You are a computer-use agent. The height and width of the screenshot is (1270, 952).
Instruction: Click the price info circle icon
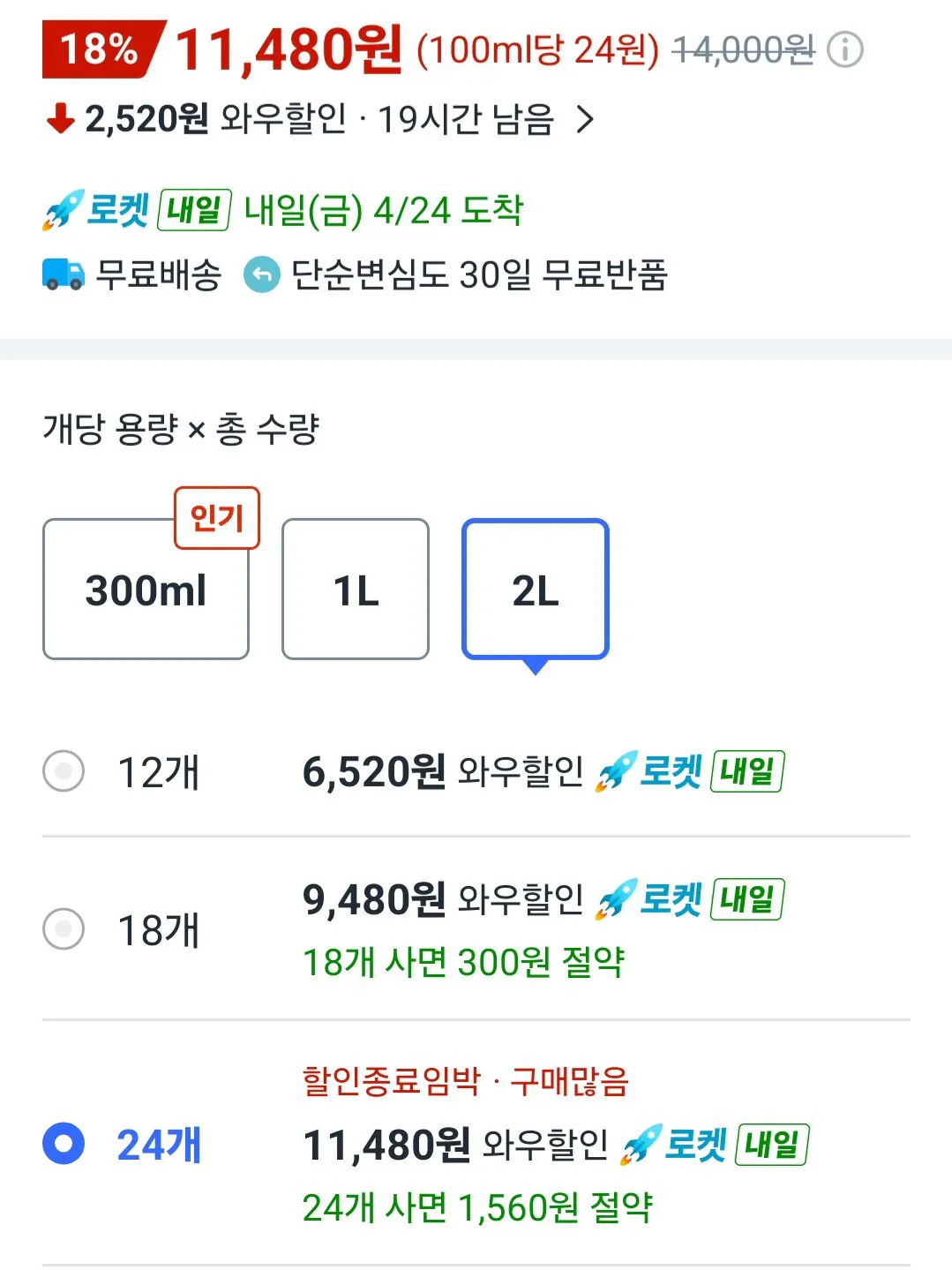tap(845, 49)
